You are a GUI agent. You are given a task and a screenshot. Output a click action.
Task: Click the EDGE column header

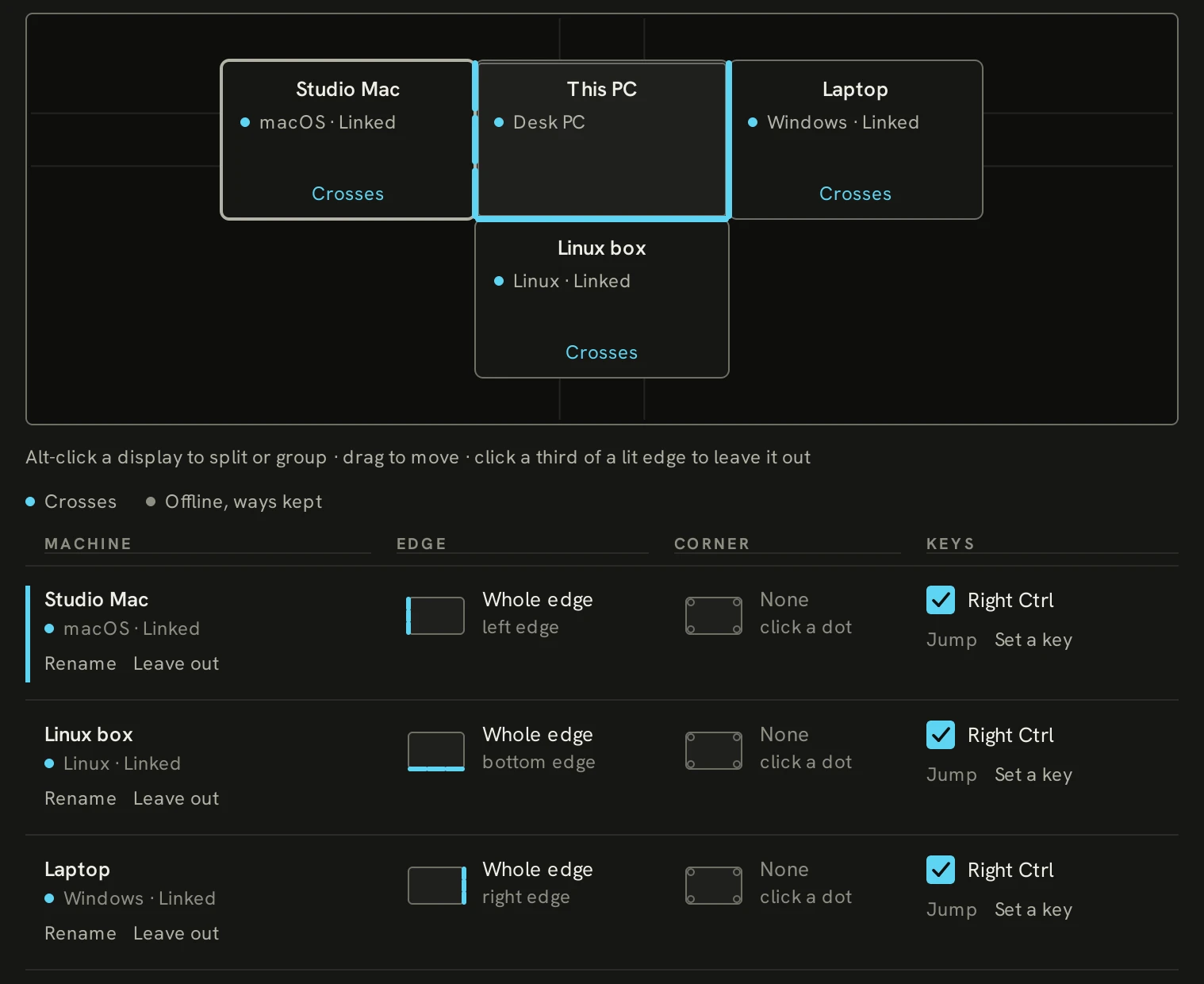(x=421, y=544)
